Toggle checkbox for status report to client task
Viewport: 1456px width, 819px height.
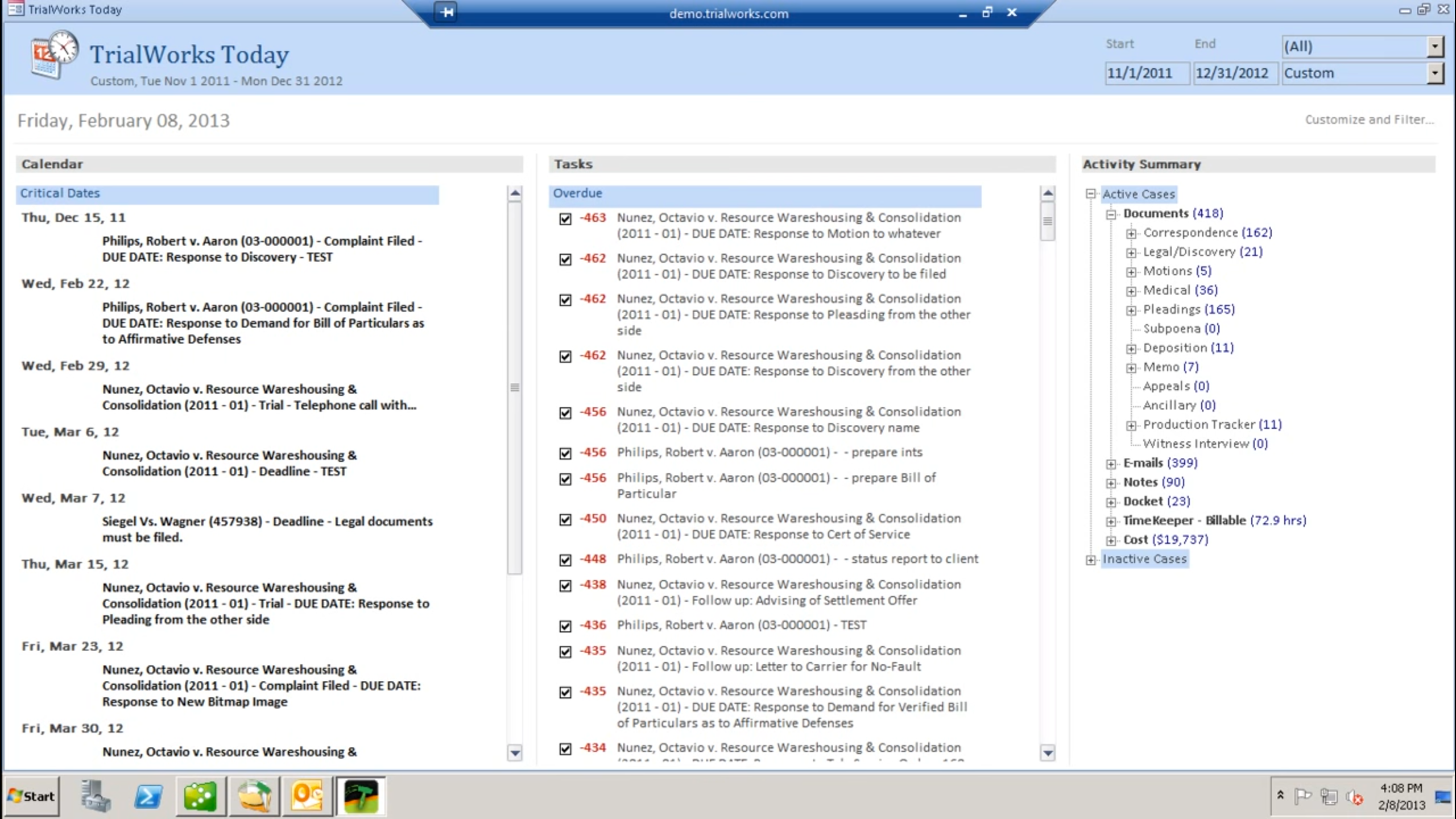tap(565, 560)
